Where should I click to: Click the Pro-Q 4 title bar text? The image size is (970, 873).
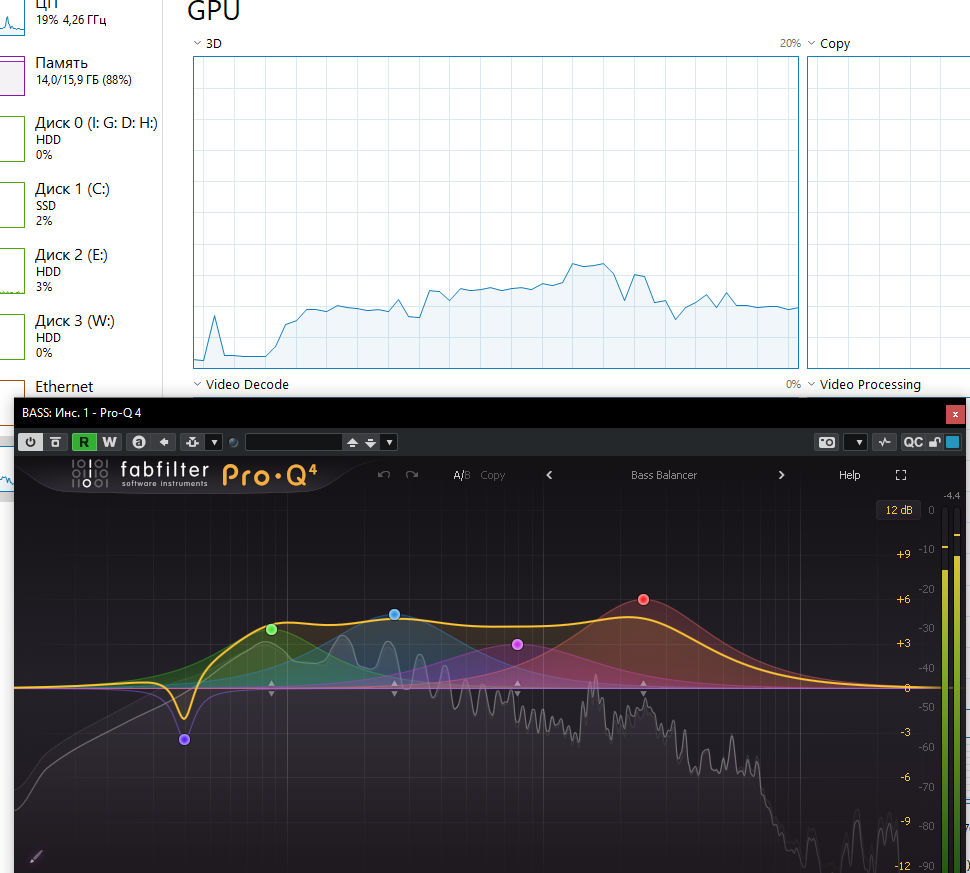[x=82, y=413]
